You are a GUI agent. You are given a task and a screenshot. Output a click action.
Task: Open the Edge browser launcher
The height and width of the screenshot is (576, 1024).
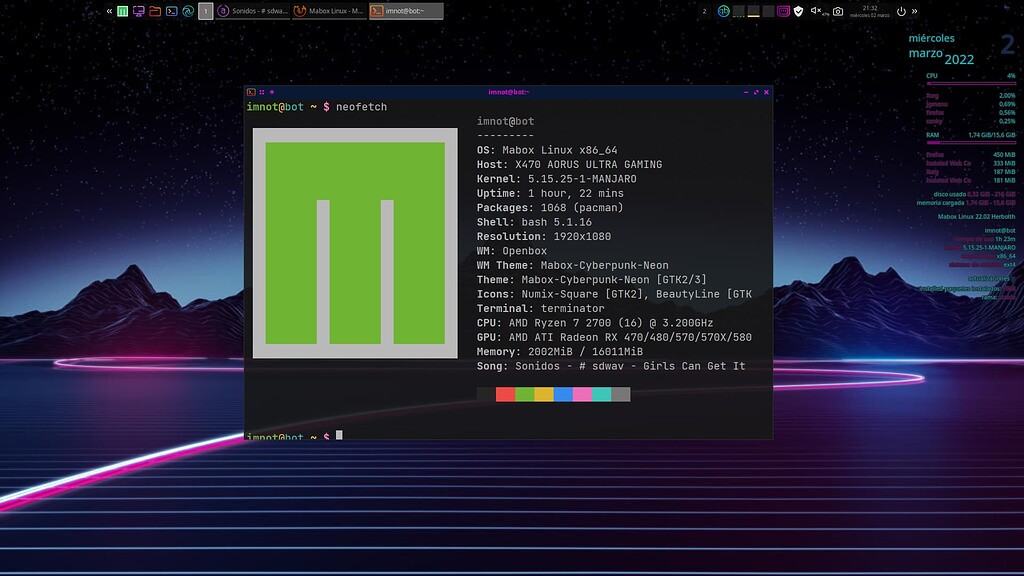[x=187, y=12]
